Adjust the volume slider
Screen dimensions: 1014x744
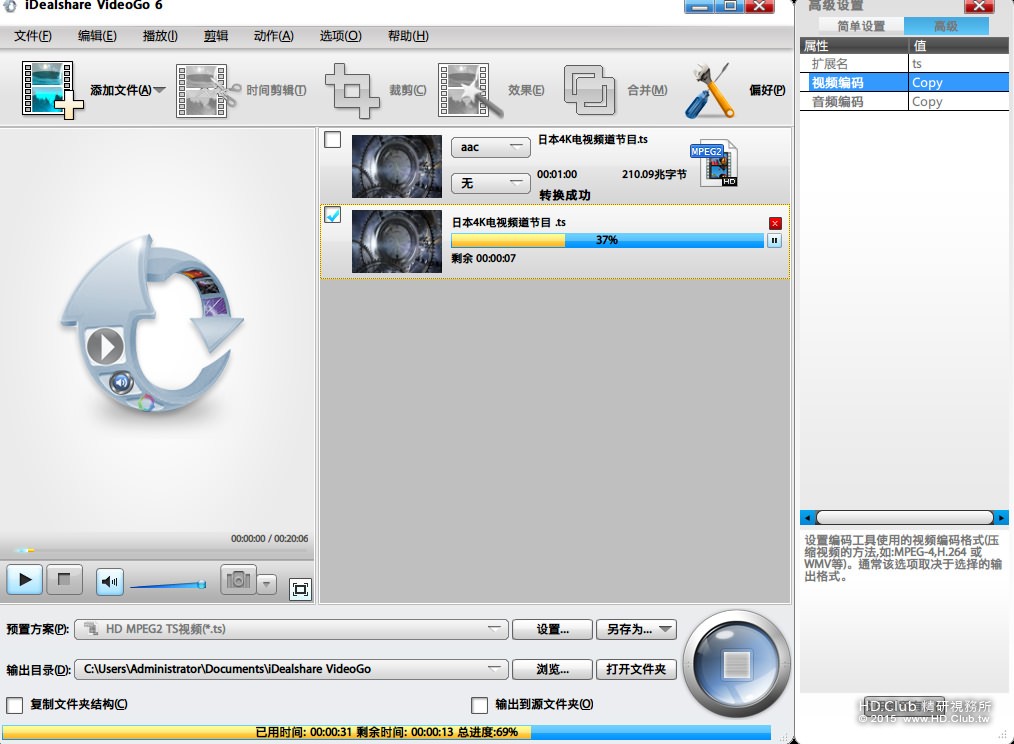(x=168, y=585)
